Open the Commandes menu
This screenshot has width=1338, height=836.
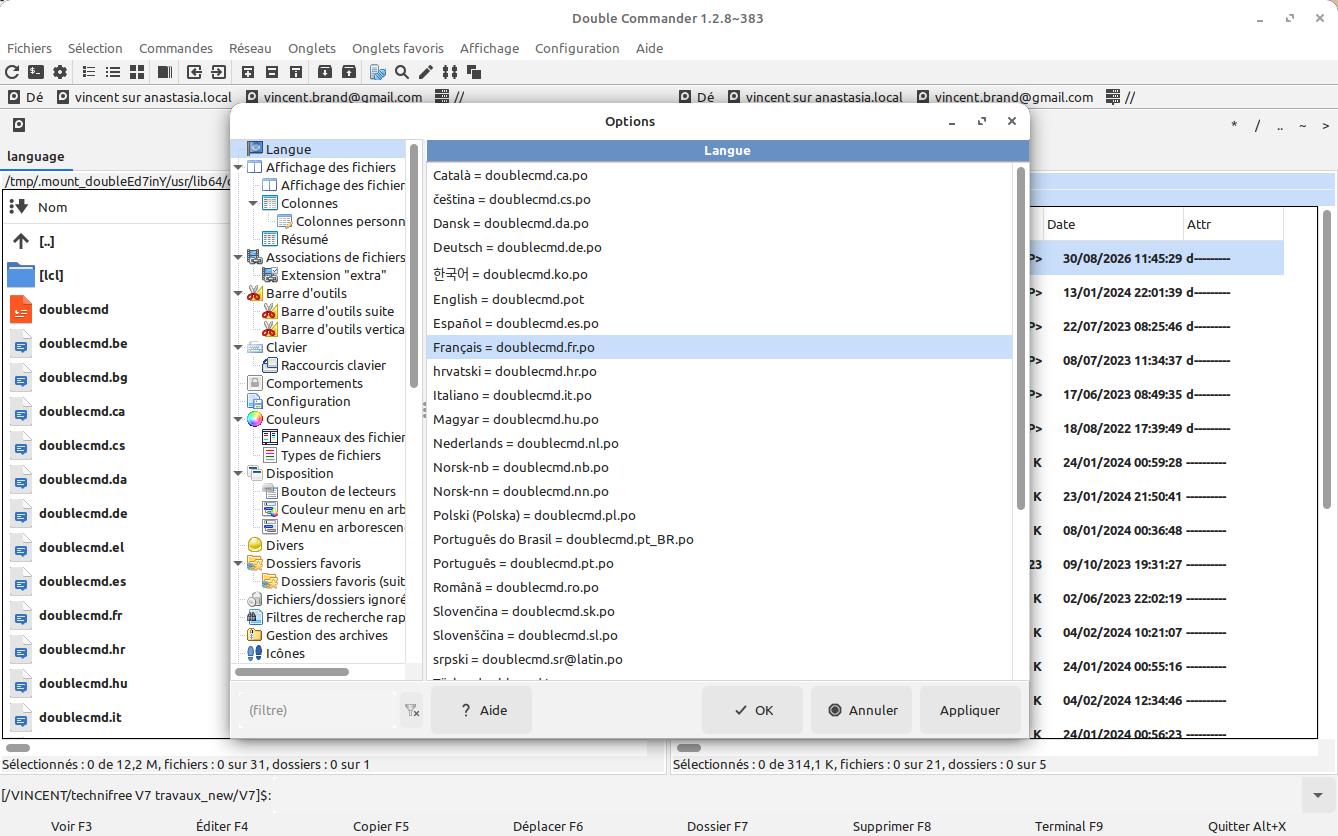tap(176, 48)
